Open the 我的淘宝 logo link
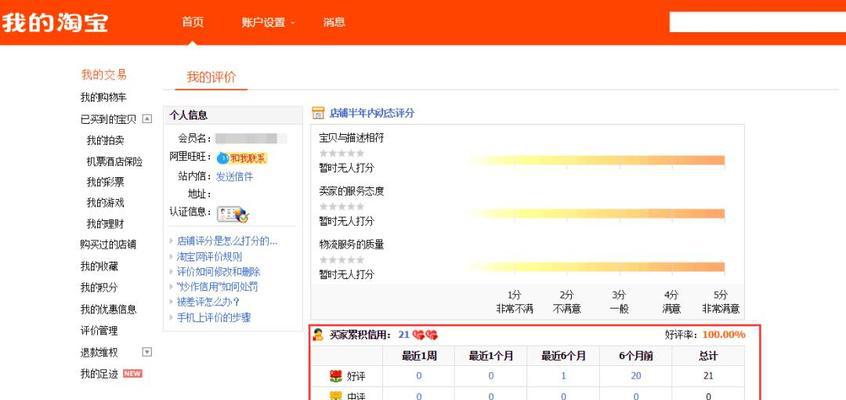This screenshot has height=400, width=846. [x=54, y=23]
